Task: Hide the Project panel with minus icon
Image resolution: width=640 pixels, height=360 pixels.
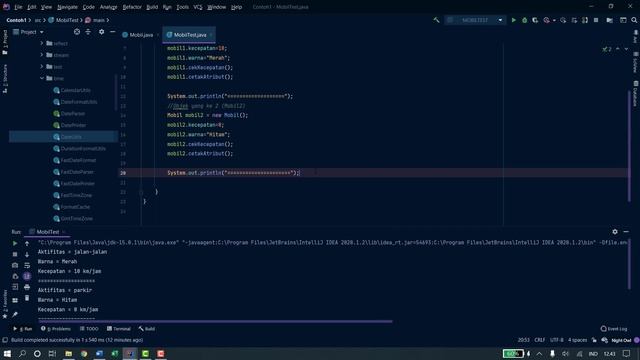Action: [x=112, y=32]
